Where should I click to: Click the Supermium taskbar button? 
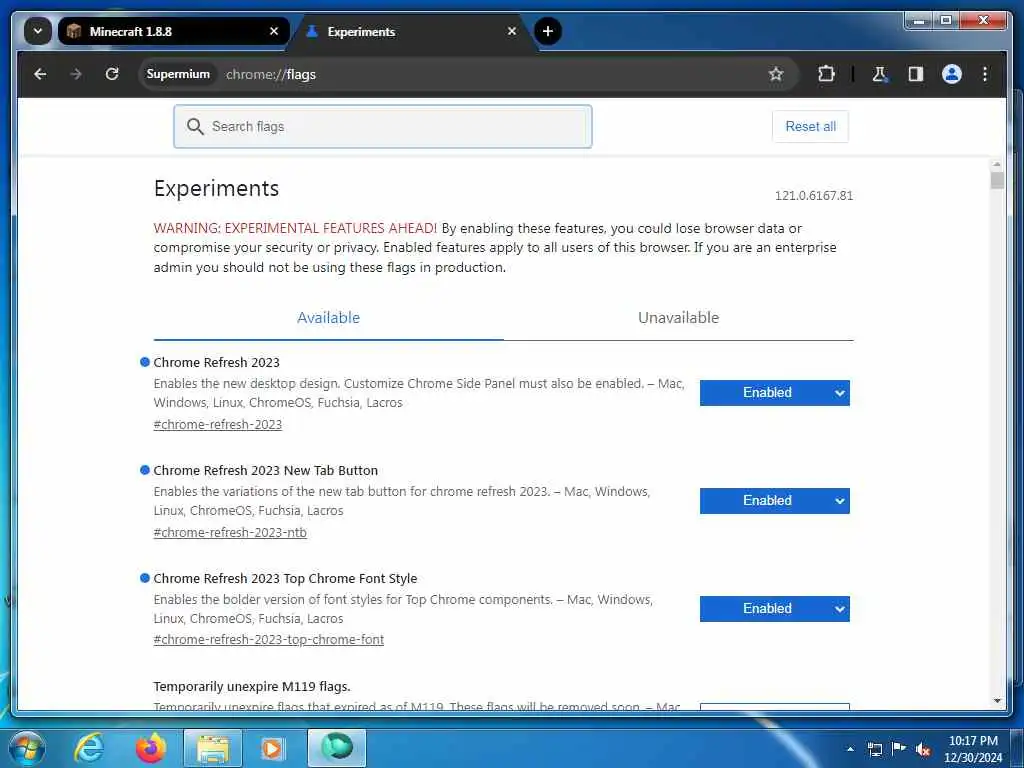click(337, 748)
